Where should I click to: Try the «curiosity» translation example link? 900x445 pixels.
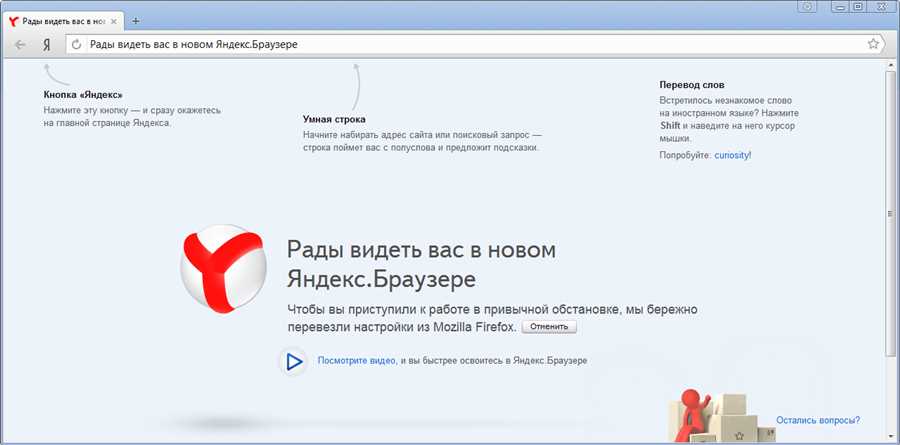[x=732, y=156]
